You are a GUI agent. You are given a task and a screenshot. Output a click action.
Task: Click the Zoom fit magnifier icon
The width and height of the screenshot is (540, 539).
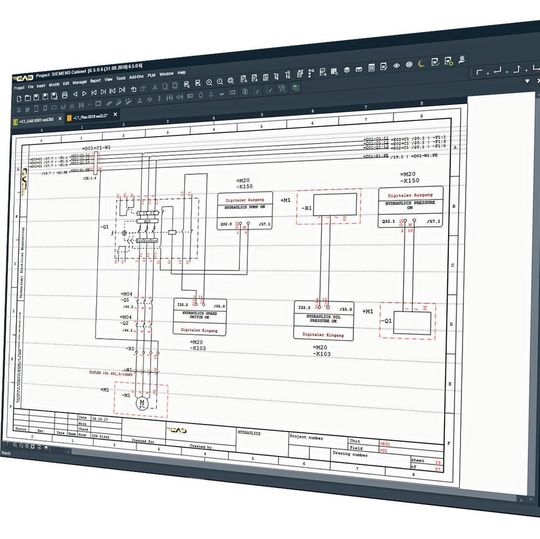[x=231, y=81]
